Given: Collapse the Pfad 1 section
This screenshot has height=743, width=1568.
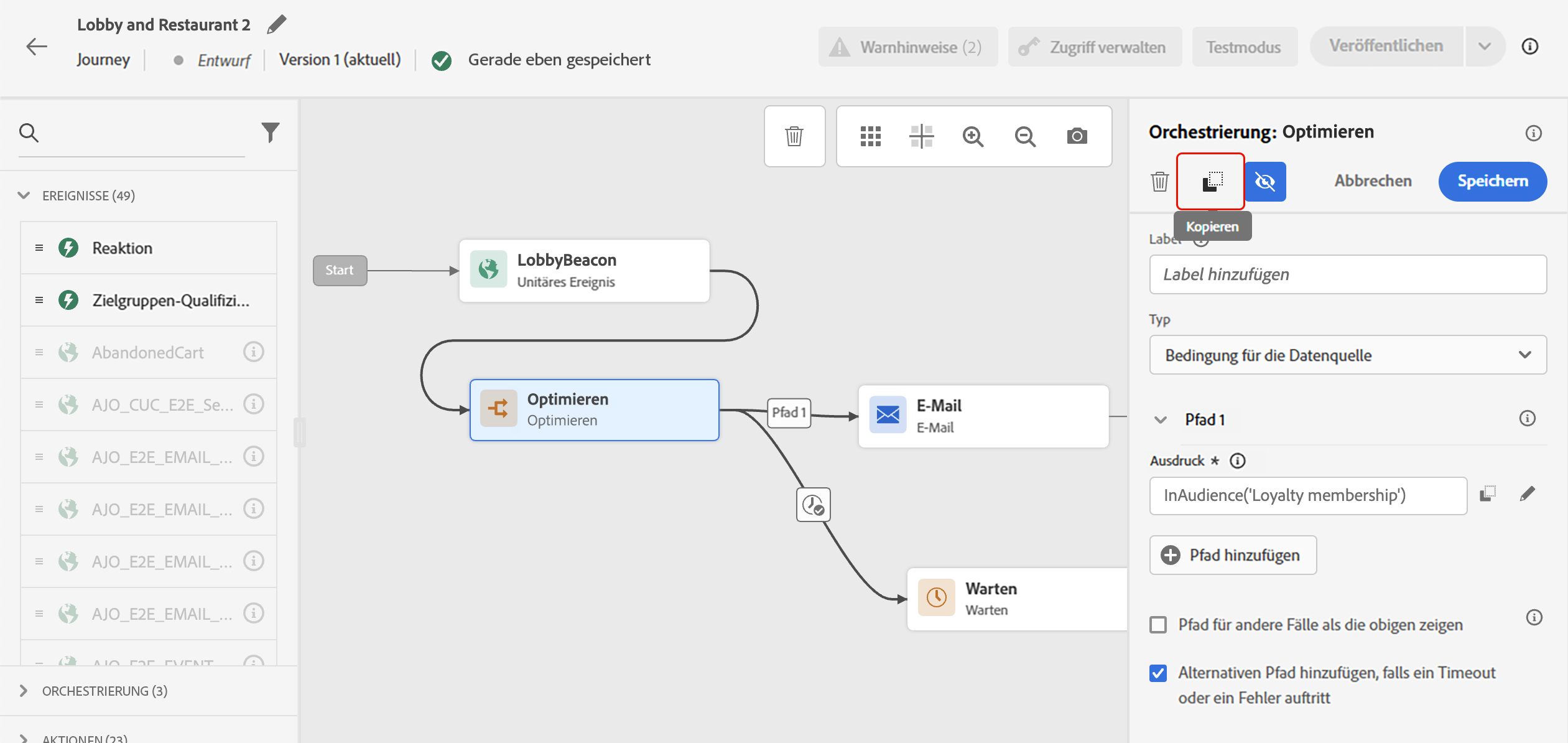Looking at the screenshot, I should (1161, 420).
